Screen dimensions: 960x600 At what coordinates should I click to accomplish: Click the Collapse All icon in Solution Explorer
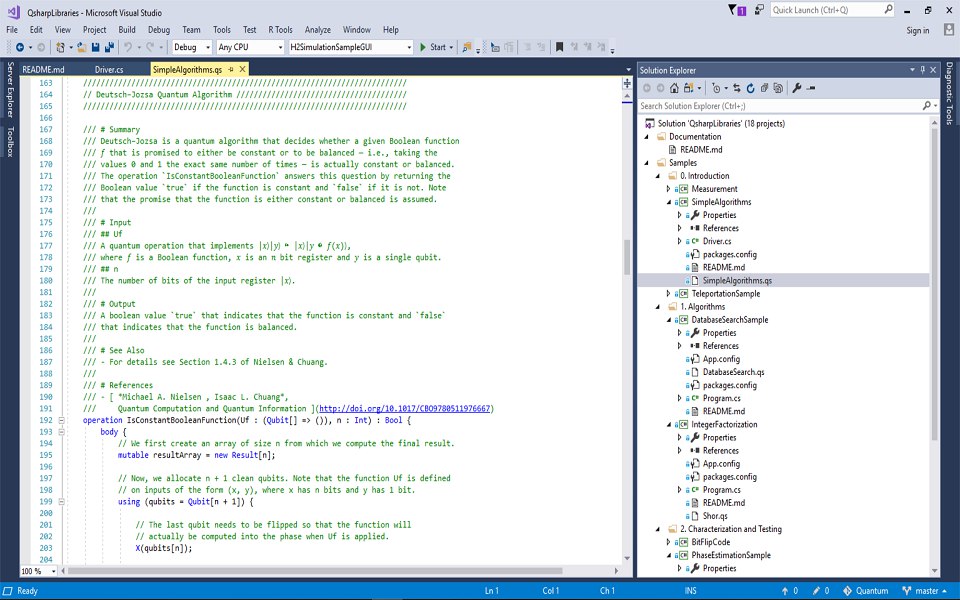point(764,88)
